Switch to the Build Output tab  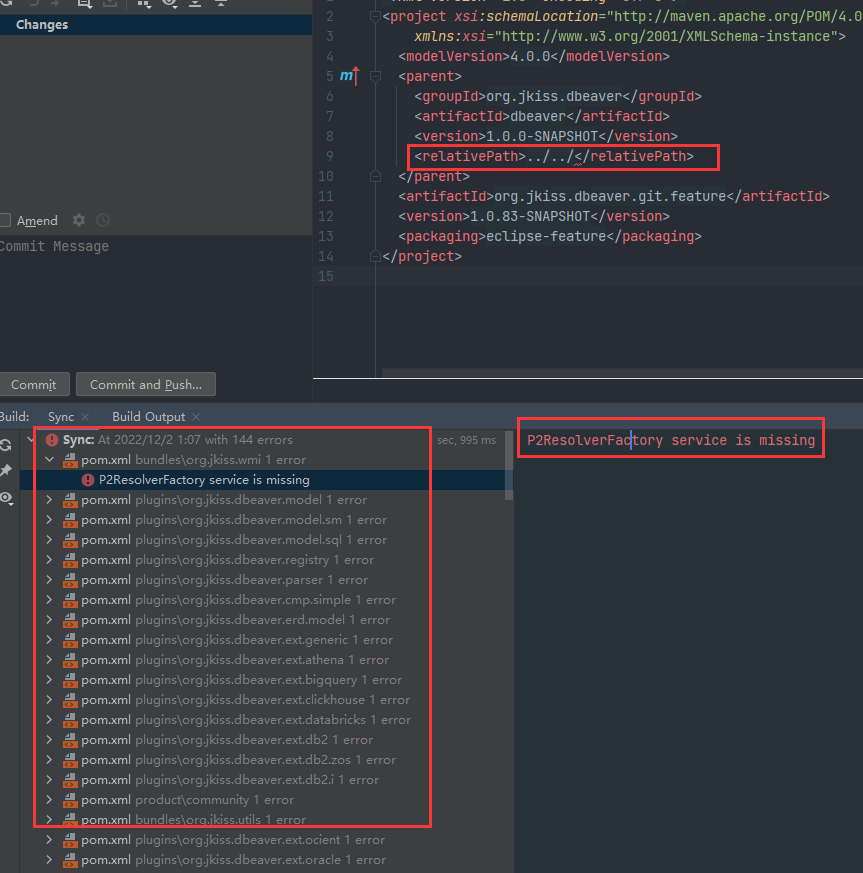click(150, 416)
